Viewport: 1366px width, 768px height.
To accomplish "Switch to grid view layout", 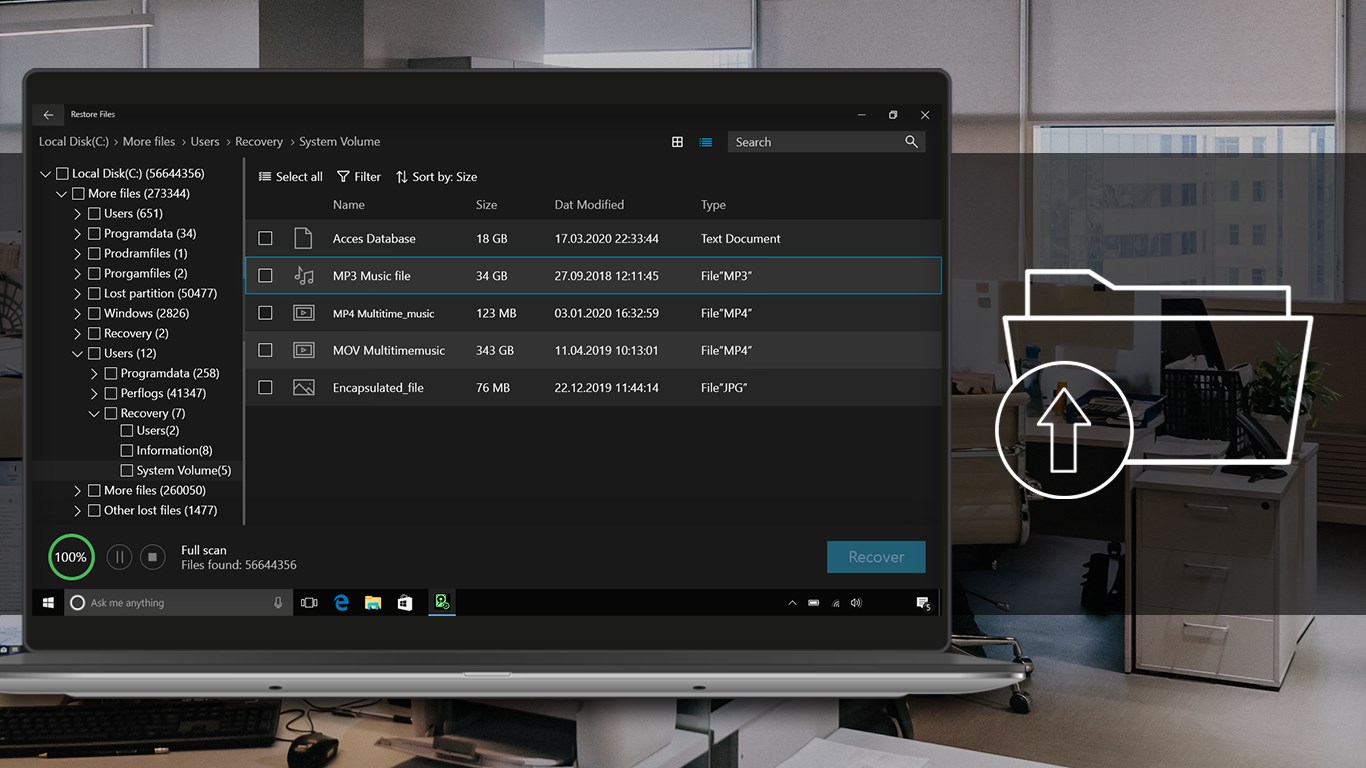I will [677, 142].
